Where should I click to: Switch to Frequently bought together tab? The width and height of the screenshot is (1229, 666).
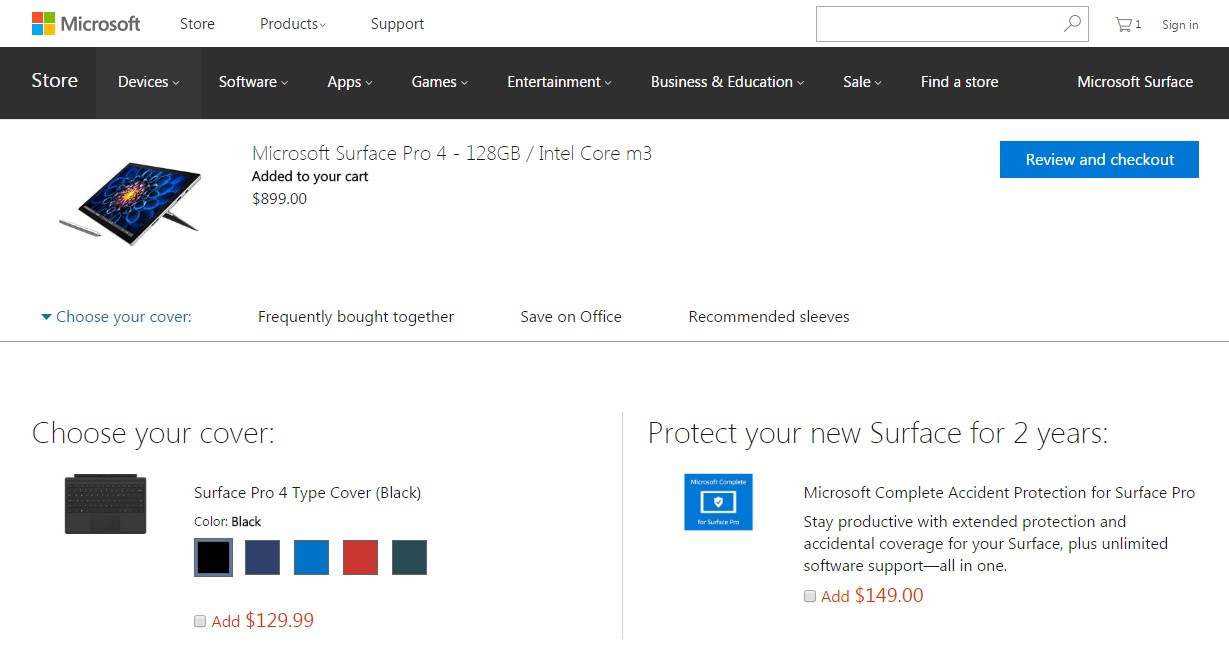pos(355,317)
